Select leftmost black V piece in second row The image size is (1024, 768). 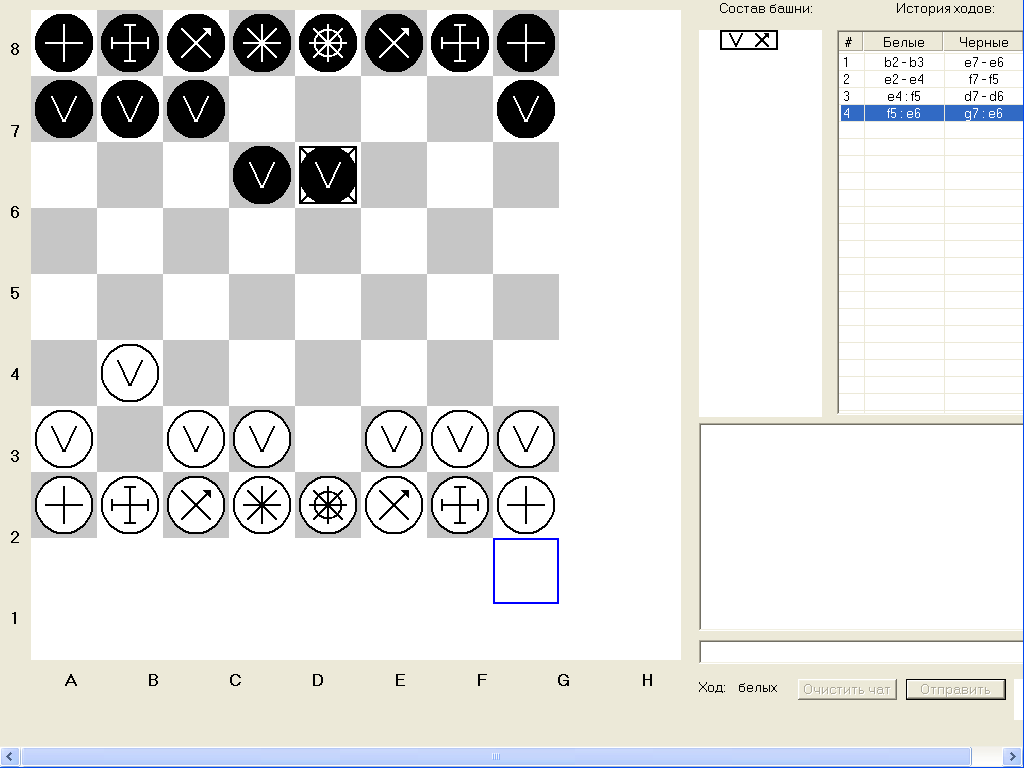click(x=64, y=109)
